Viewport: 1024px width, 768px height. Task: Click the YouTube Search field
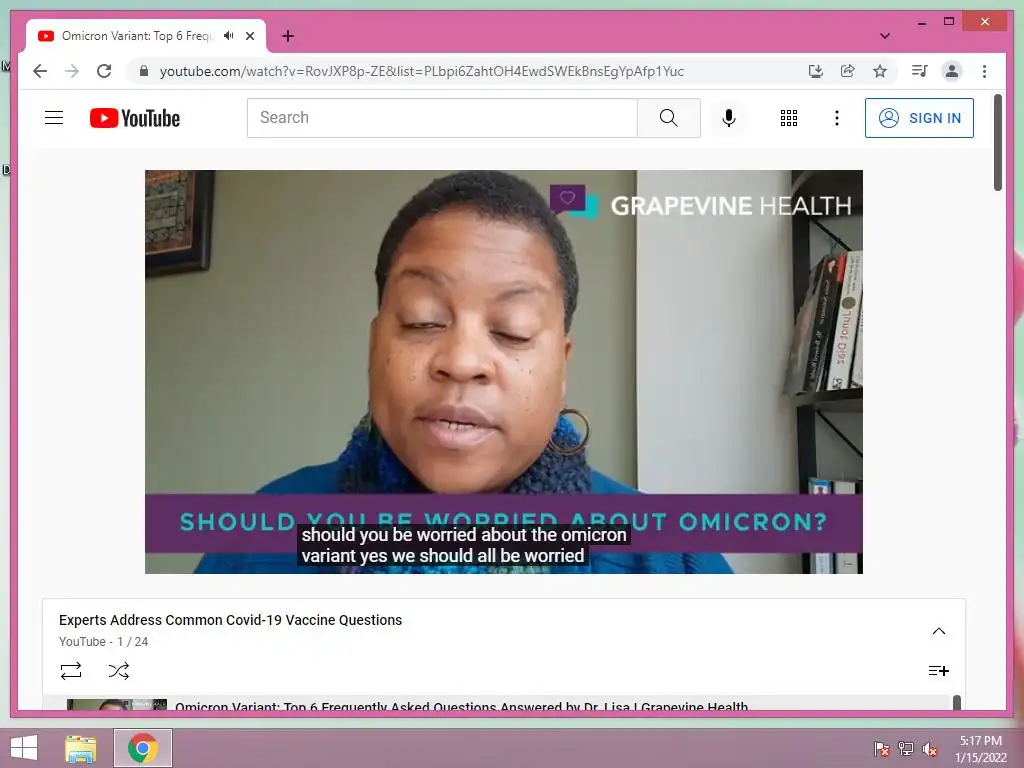(x=442, y=118)
